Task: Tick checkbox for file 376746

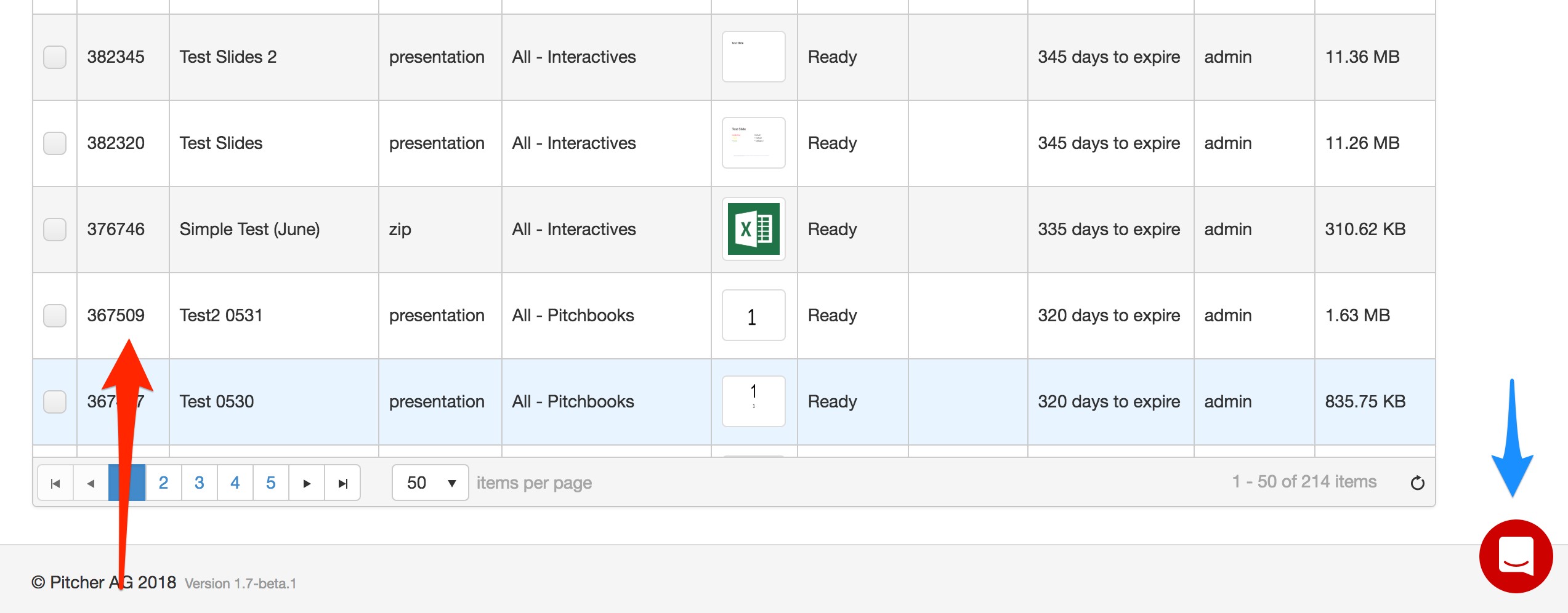Action: pyautogui.click(x=55, y=230)
